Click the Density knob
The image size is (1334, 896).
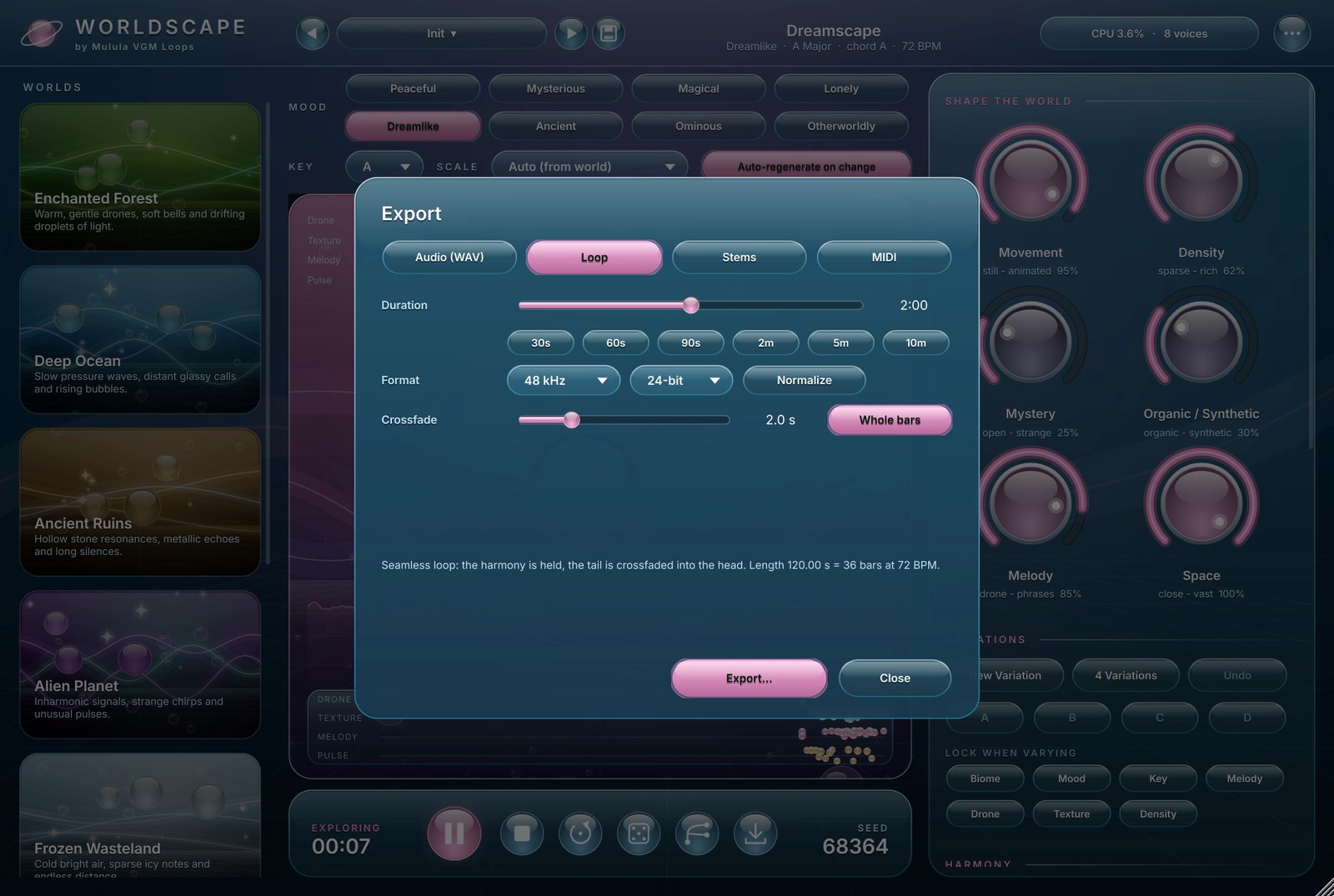[x=1201, y=179]
